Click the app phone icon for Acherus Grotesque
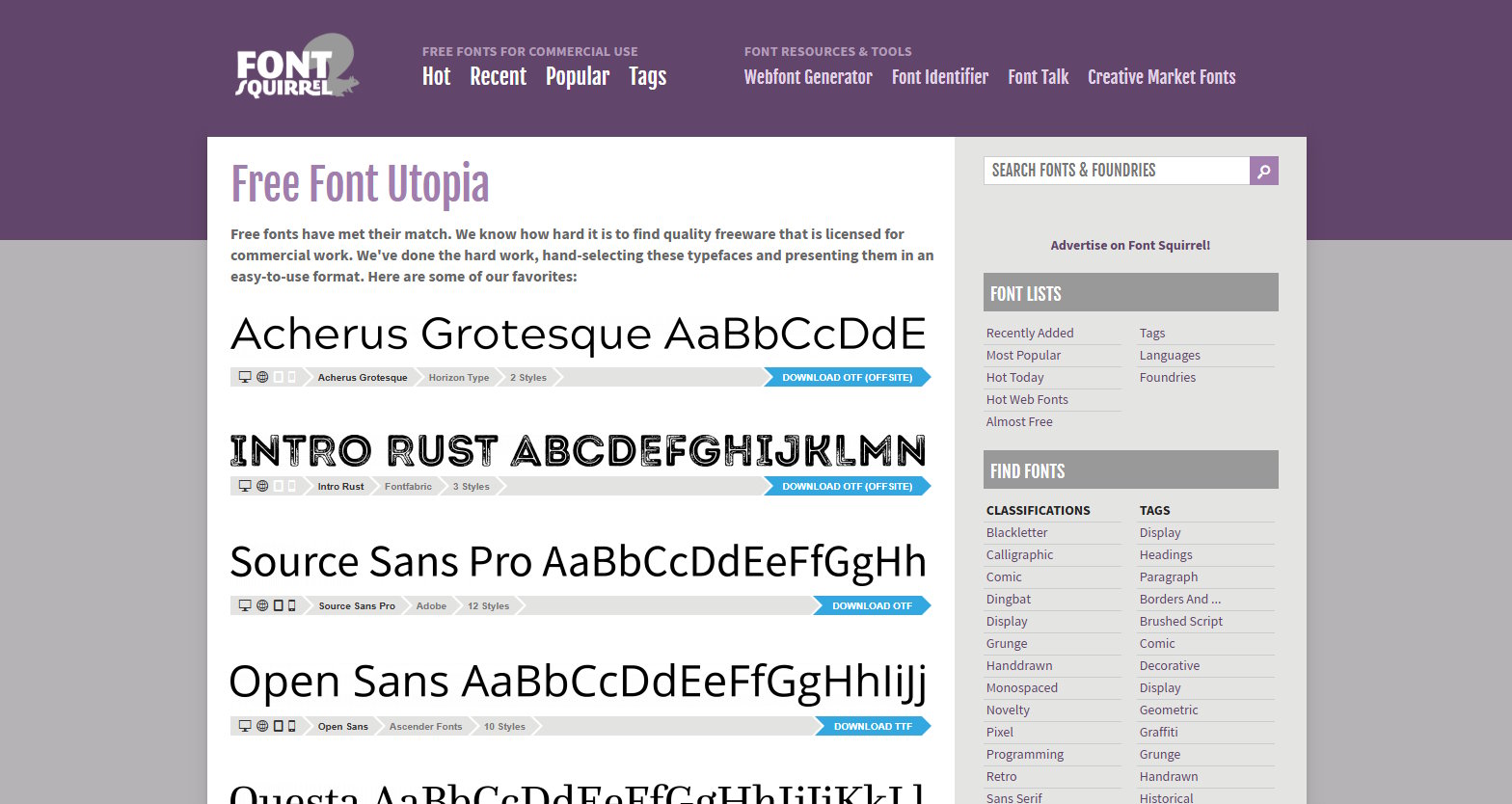Image resolution: width=1512 pixels, height=804 pixels. (x=291, y=377)
